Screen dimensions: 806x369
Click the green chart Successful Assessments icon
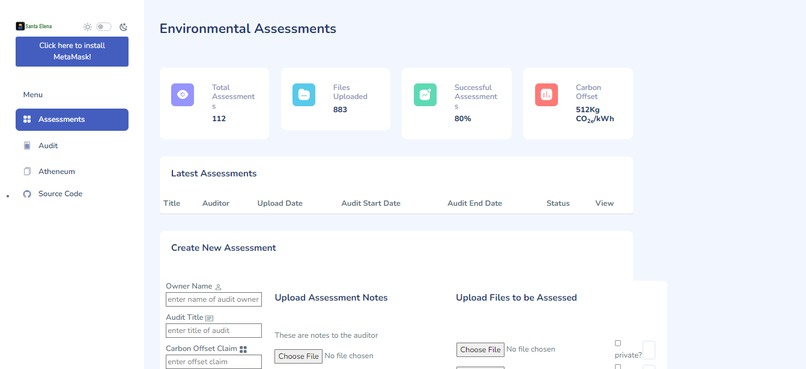(425, 95)
